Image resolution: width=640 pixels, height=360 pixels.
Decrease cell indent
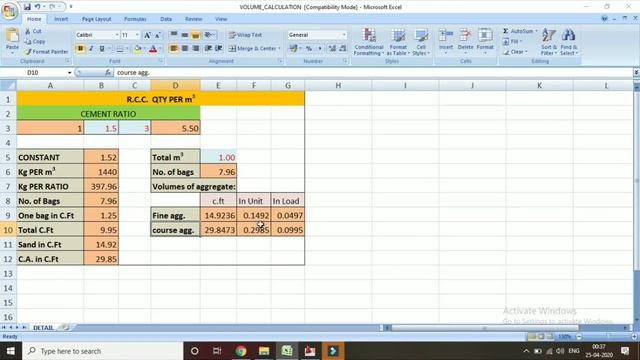(x=208, y=49)
